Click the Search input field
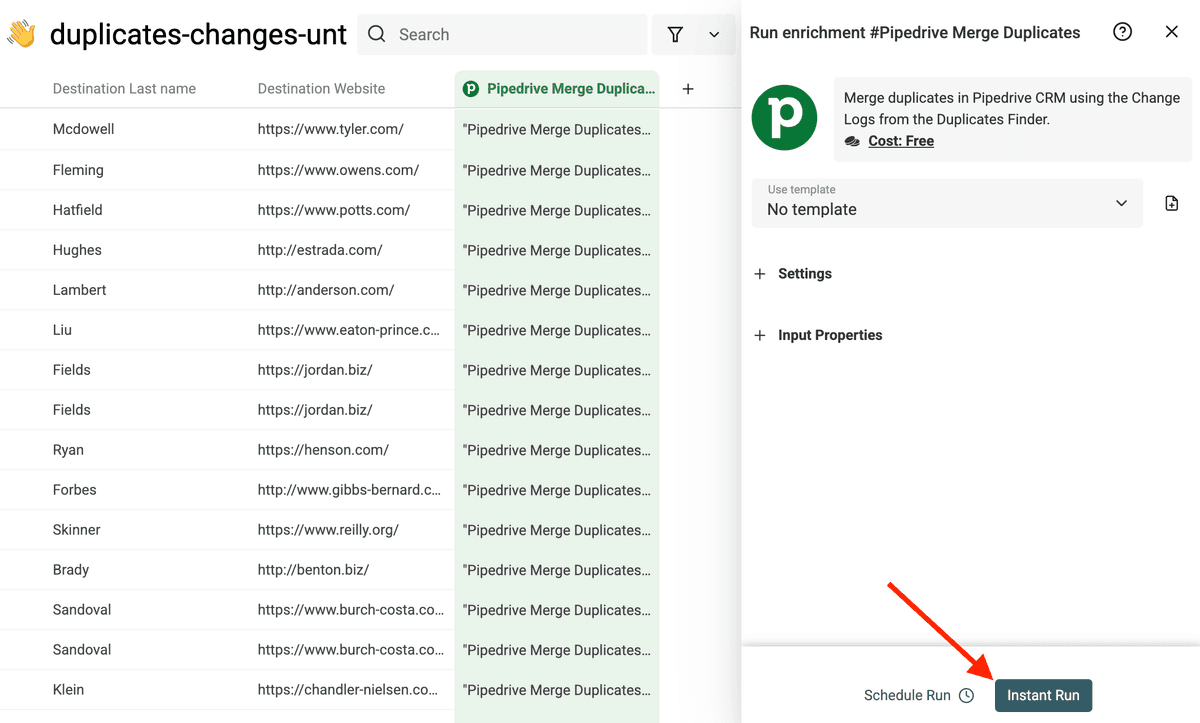1200x723 pixels. pos(502,35)
